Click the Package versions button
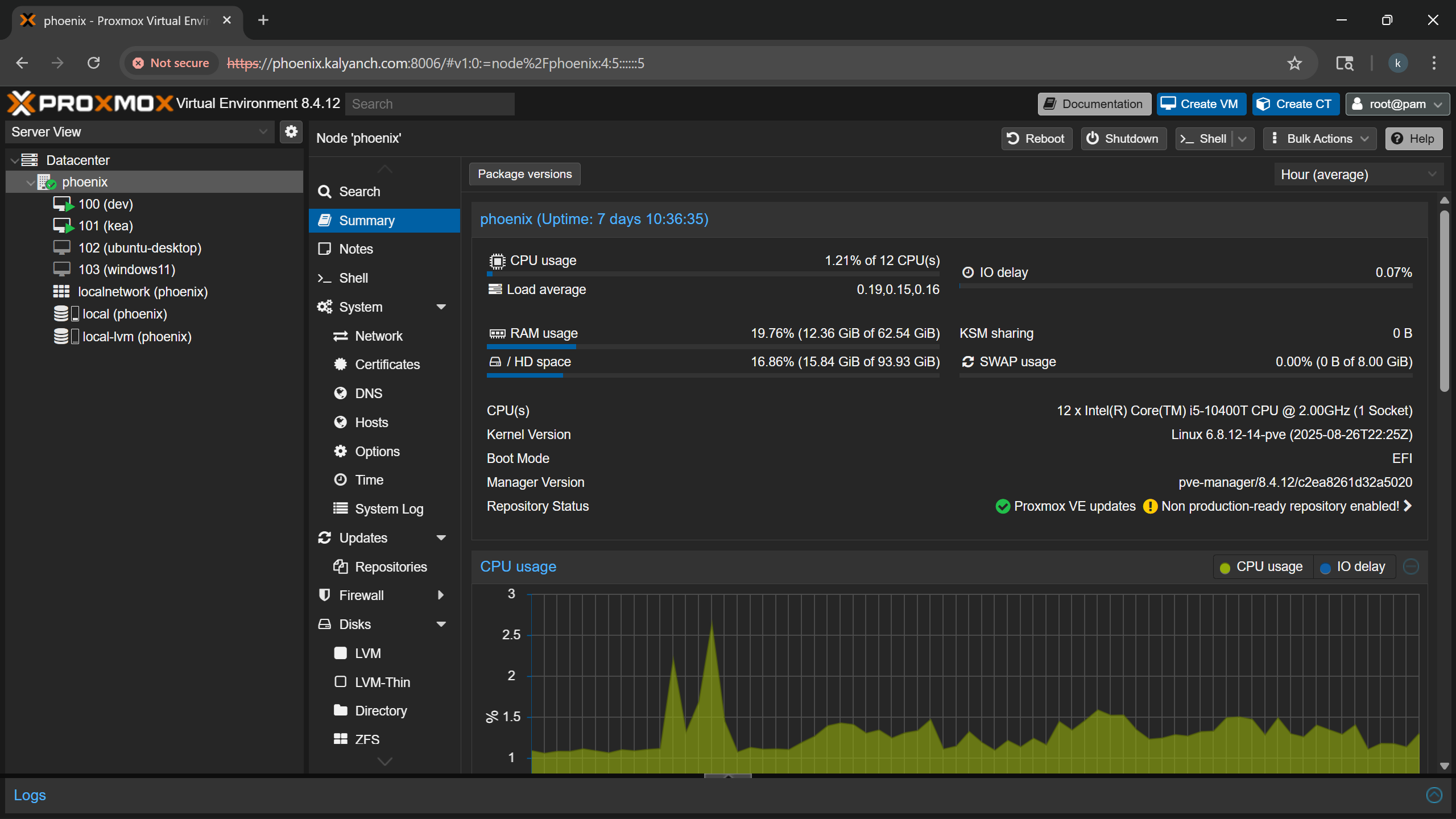The height and width of the screenshot is (819, 1456). [524, 174]
